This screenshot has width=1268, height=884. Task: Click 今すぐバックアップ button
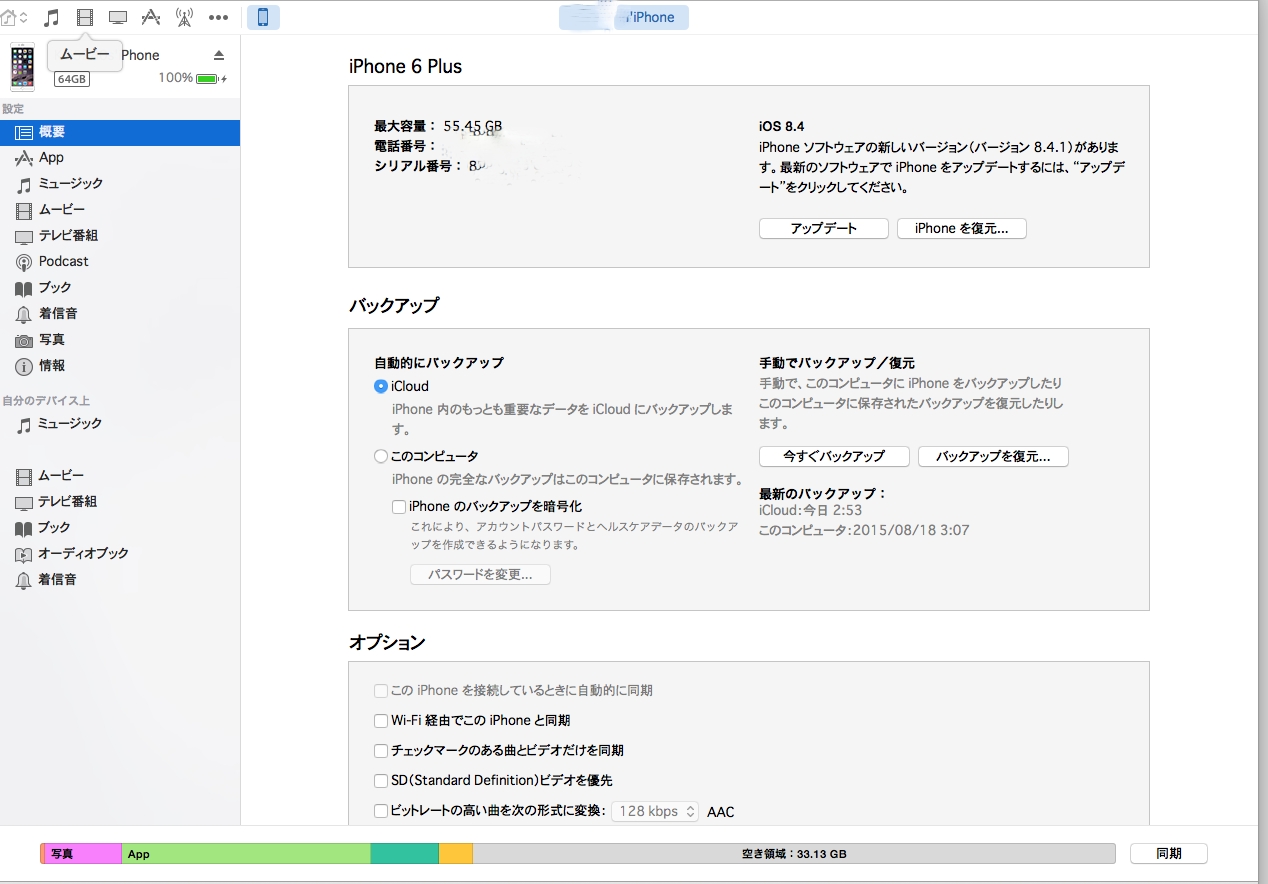pyautogui.click(x=834, y=456)
